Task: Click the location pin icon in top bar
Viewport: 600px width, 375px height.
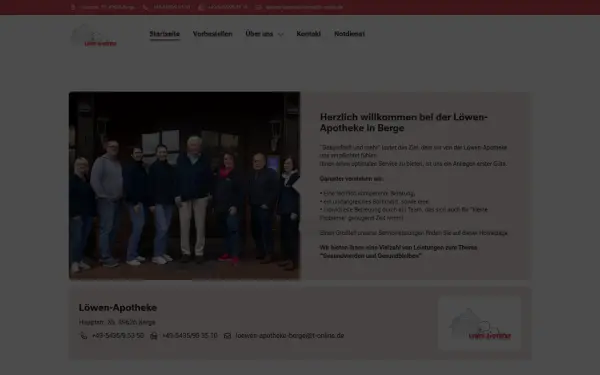Action: 73,7
